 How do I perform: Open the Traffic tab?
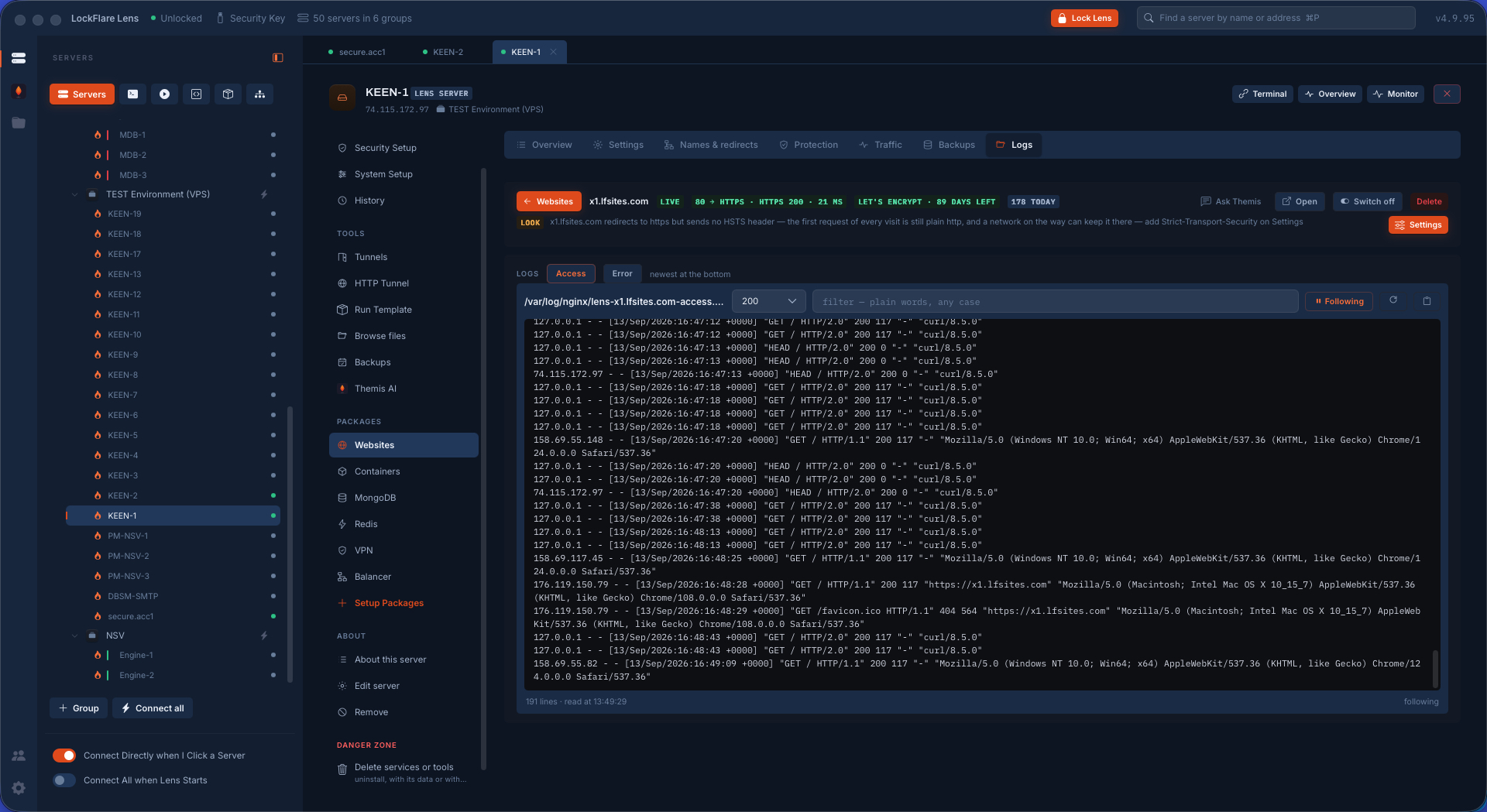pos(881,145)
